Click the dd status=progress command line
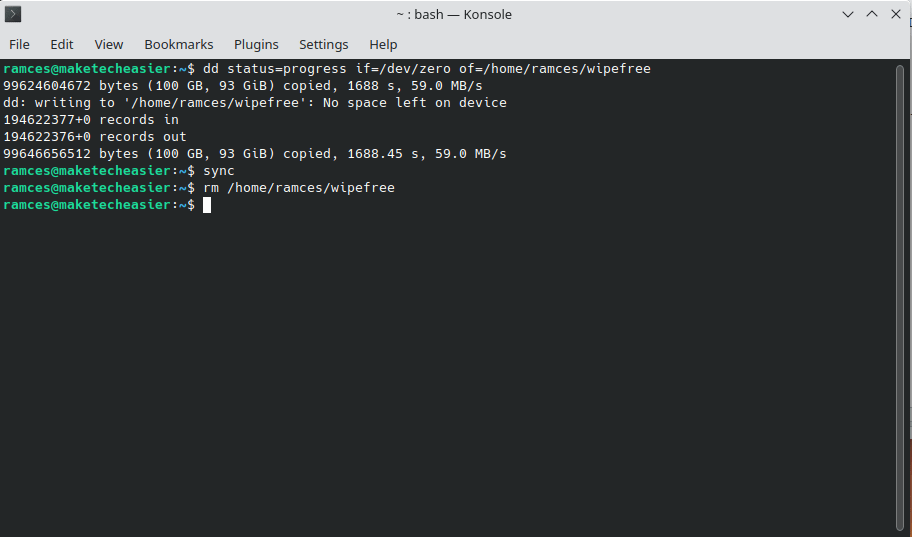The image size is (912, 537). coord(426,69)
